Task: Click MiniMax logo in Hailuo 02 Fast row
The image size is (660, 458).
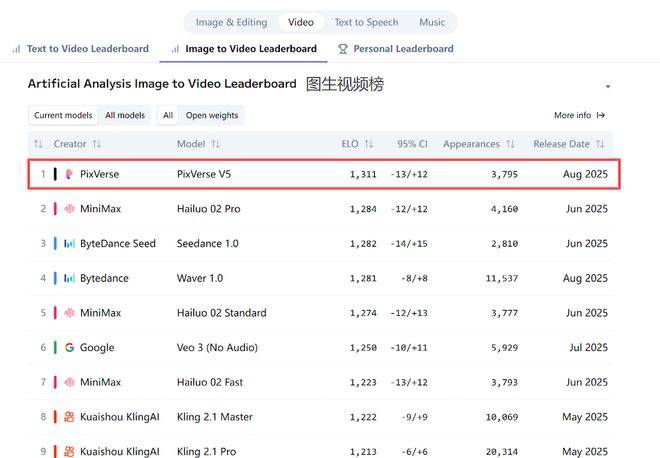Action: point(69,382)
